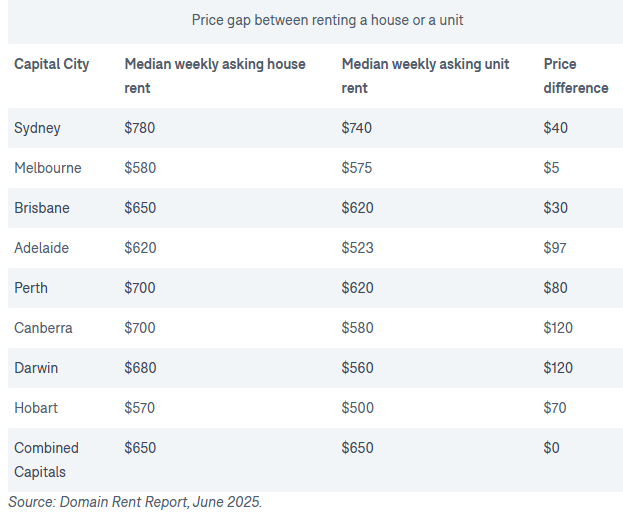Select the Adelaide city cell

(x=42, y=248)
